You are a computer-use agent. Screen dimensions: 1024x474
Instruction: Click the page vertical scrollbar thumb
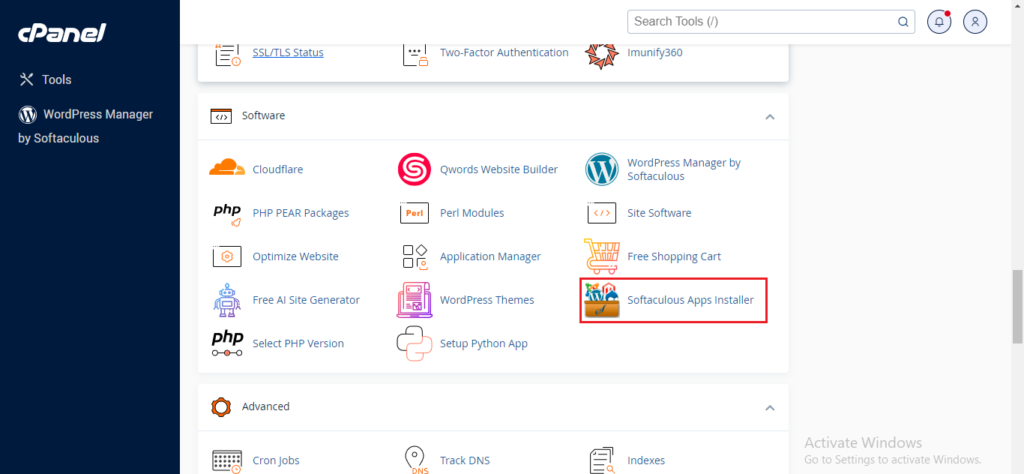(x=1017, y=306)
